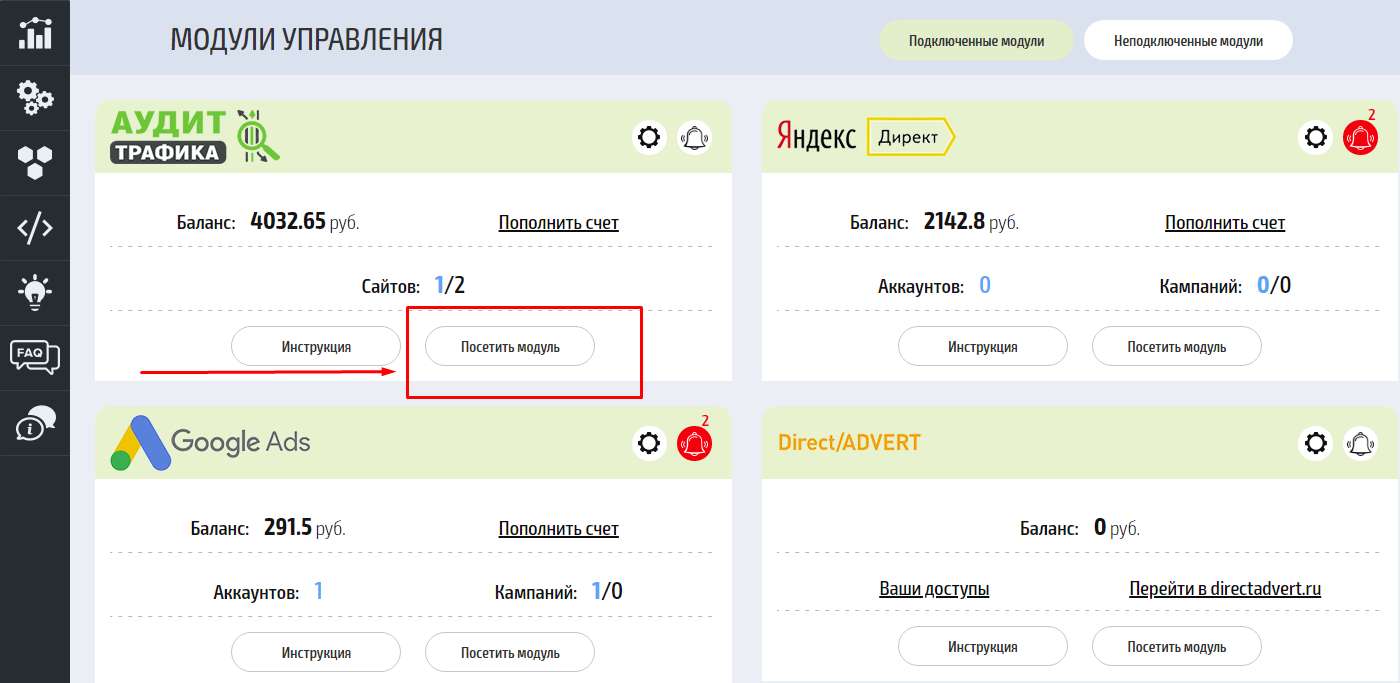Open Инструкция for Яндекс Директ module
This screenshot has width=1400, height=683.
pos(982,347)
